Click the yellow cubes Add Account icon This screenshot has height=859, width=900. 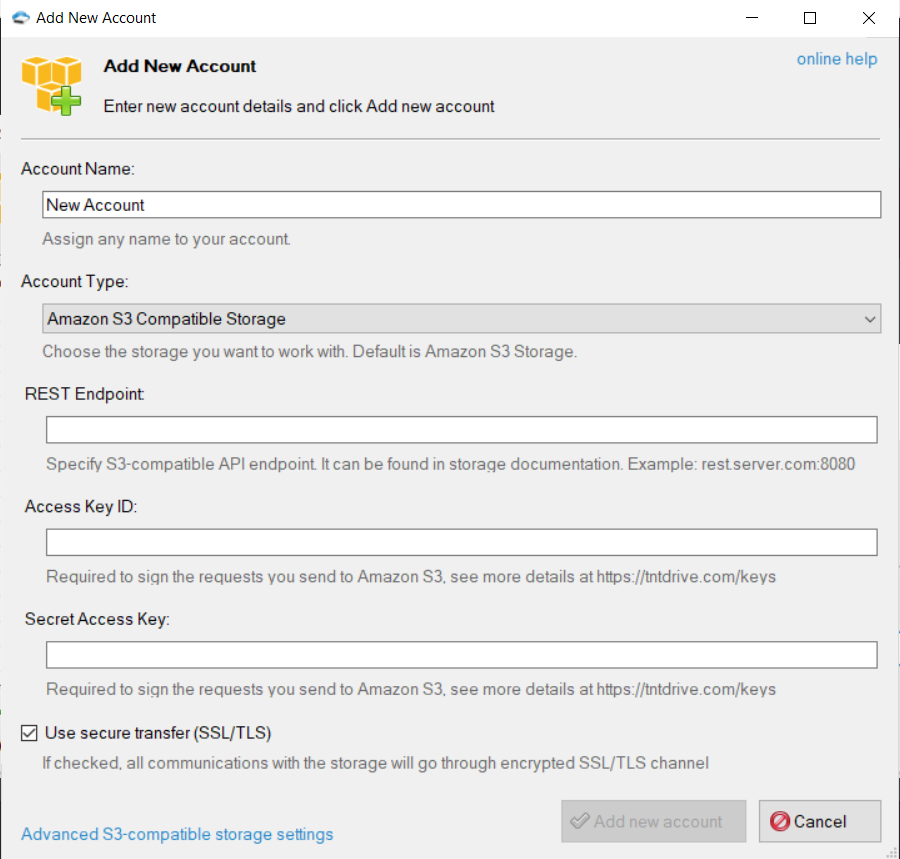(x=52, y=85)
